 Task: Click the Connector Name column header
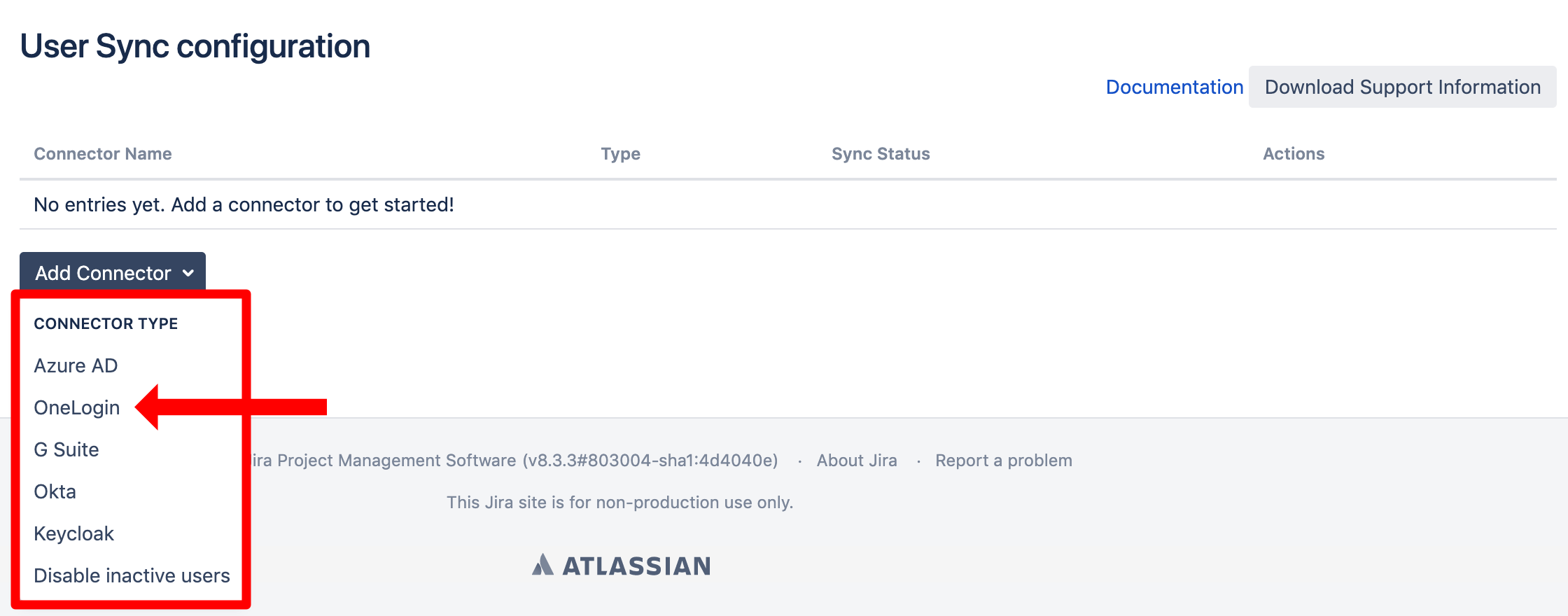pos(103,154)
